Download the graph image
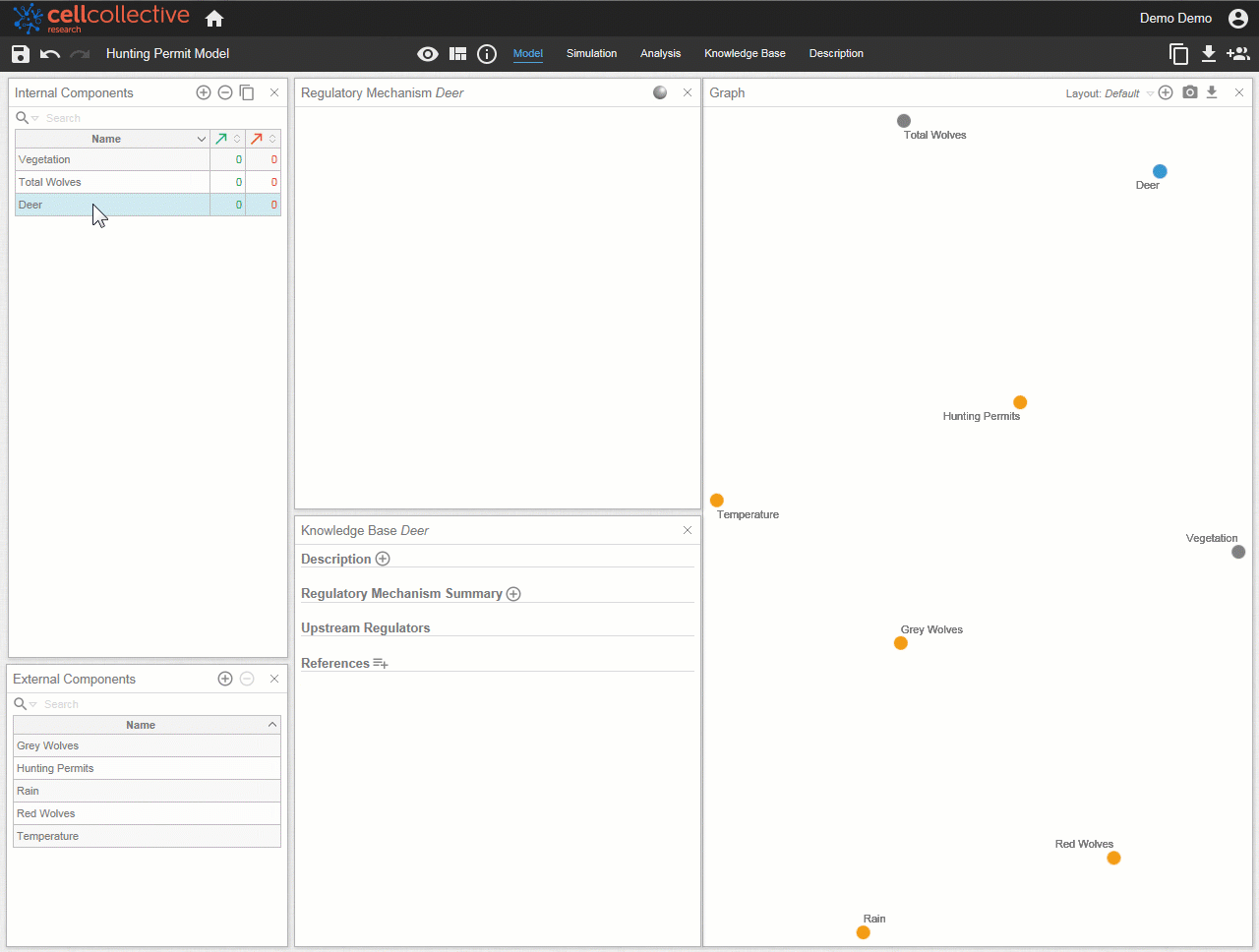This screenshot has height=952, width=1259. coord(1212,92)
